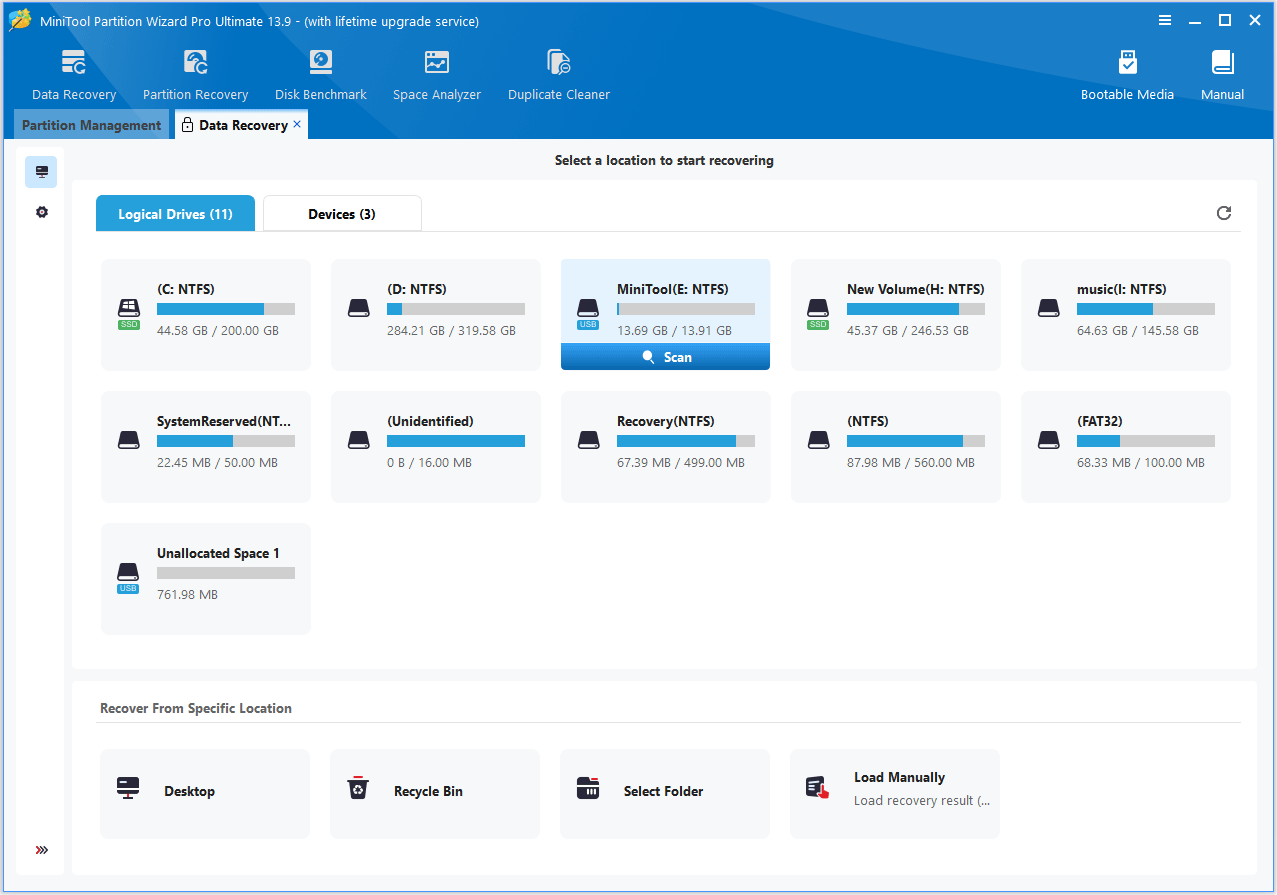Choose Select Folder to recover
Image resolution: width=1277 pixels, height=895 pixels.
point(665,793)
